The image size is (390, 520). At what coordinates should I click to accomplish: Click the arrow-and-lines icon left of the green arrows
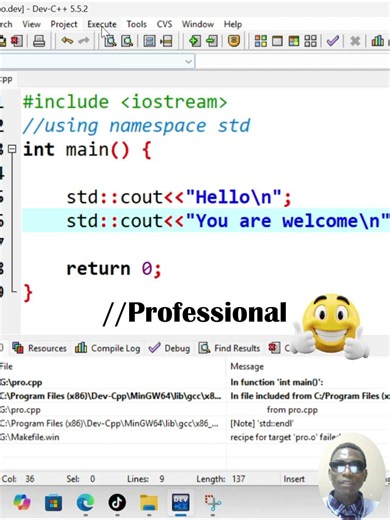coord(166,41)
